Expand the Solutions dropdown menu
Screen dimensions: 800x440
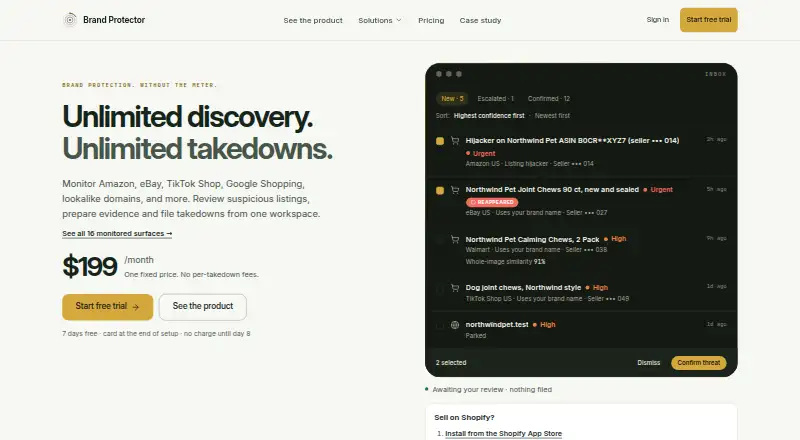[380, 20]
